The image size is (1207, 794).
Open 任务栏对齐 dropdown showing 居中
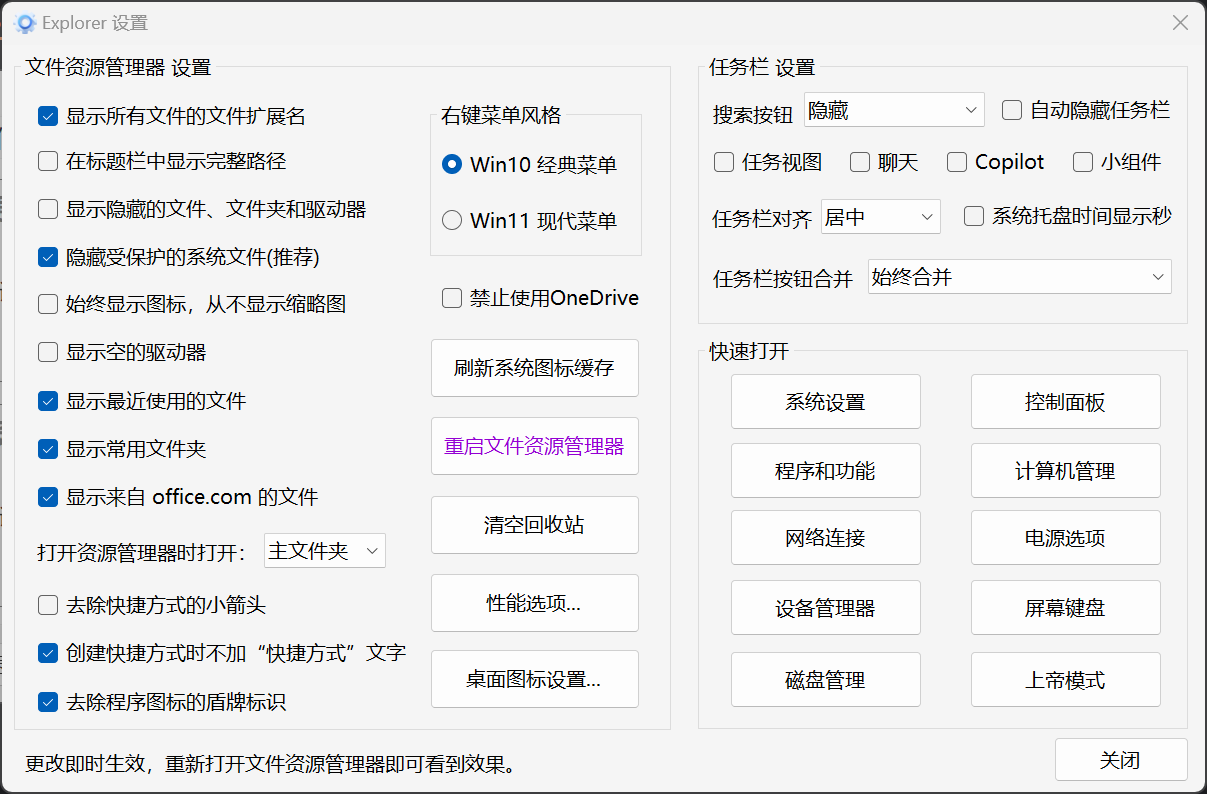click(x=880, y=216)
